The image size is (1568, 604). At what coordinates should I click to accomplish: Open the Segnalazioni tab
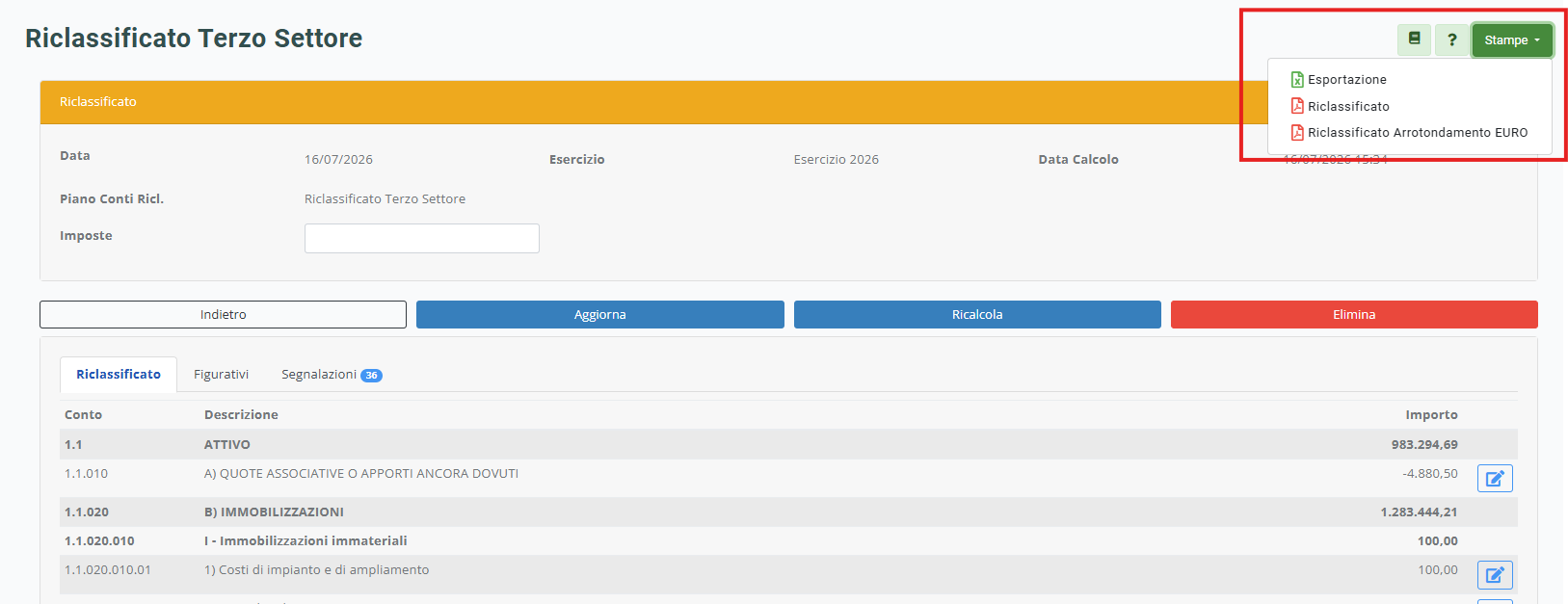(332, 375)
